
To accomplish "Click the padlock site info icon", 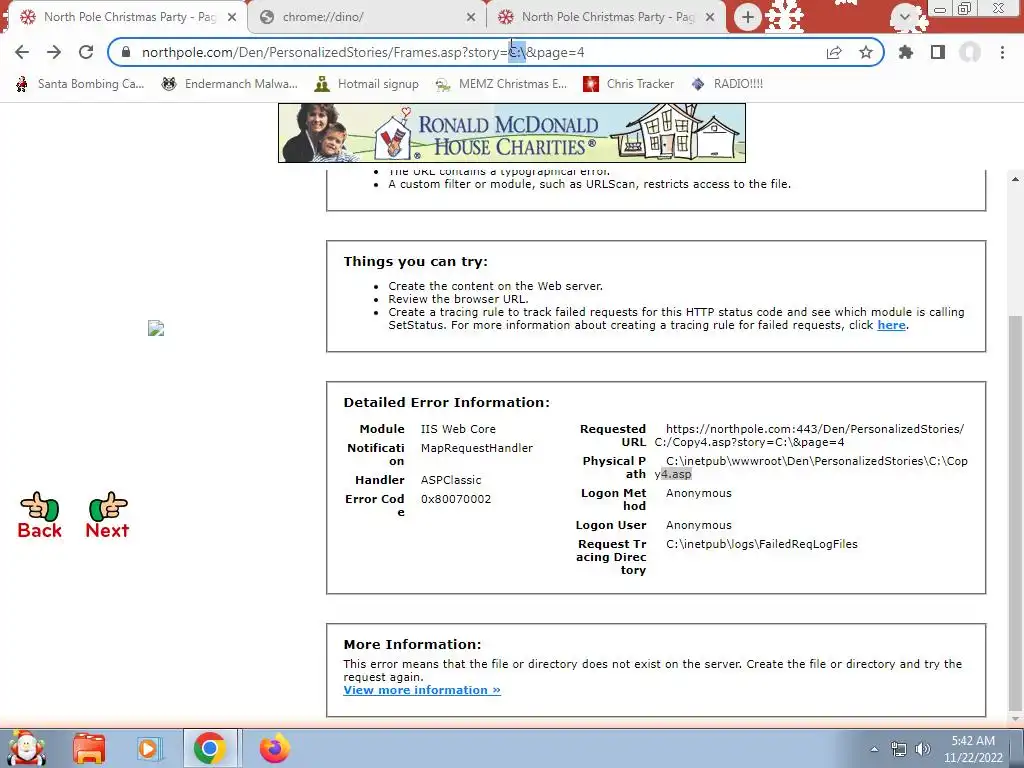I will click(x=125, y=52).
